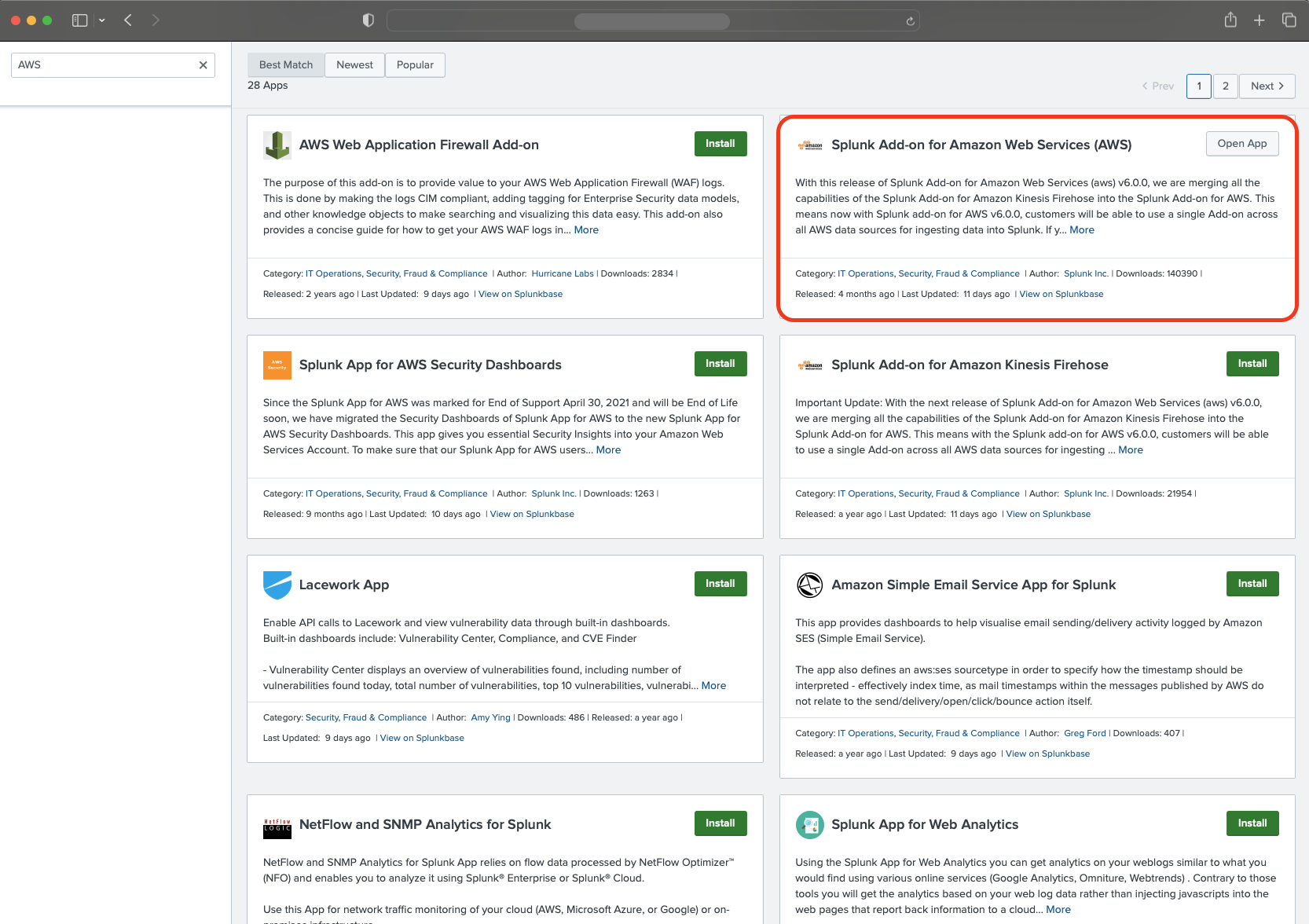Toggle the Safari sidebar icon
The width and height of the screenshot is (1309, 924).
[x=79, y=20]
